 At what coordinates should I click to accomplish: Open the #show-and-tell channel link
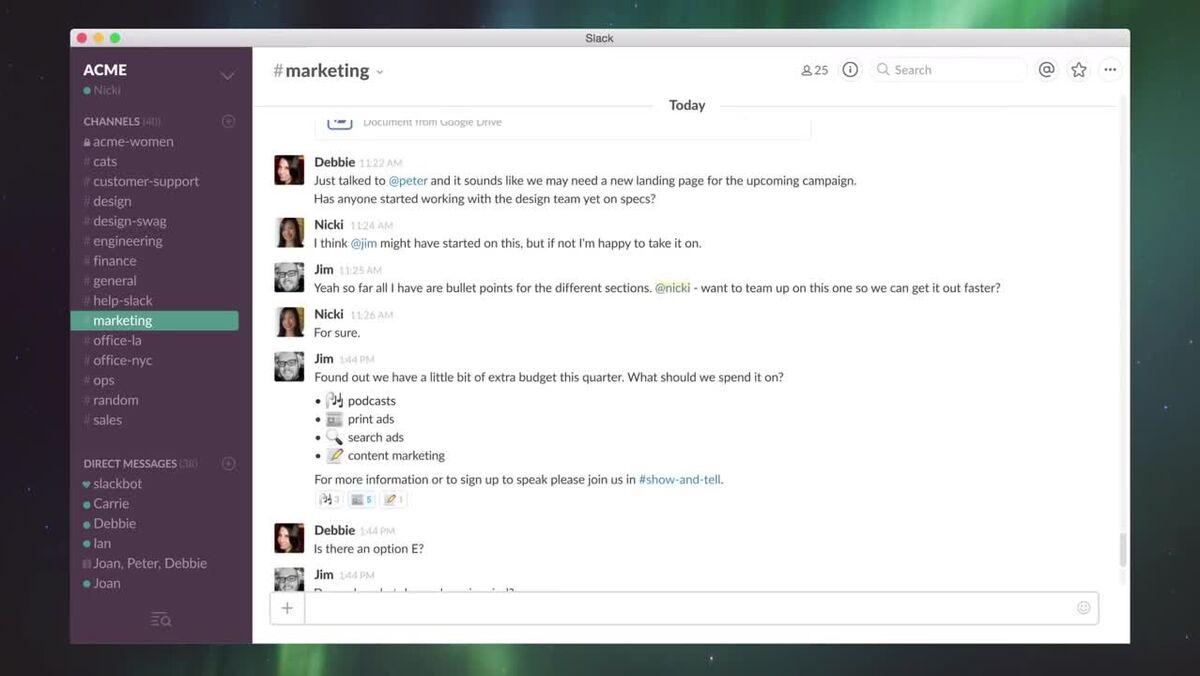(x=680, y=480)
